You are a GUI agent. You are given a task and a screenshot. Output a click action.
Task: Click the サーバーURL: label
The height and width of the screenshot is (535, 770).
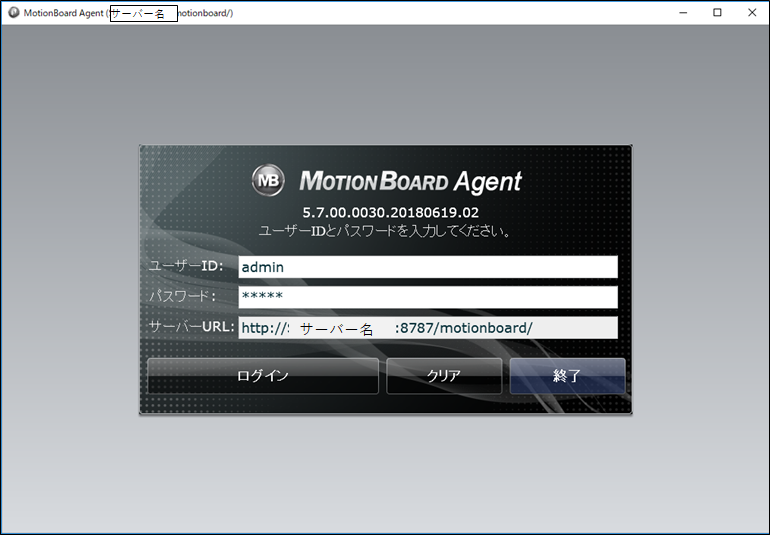(192, 327)
